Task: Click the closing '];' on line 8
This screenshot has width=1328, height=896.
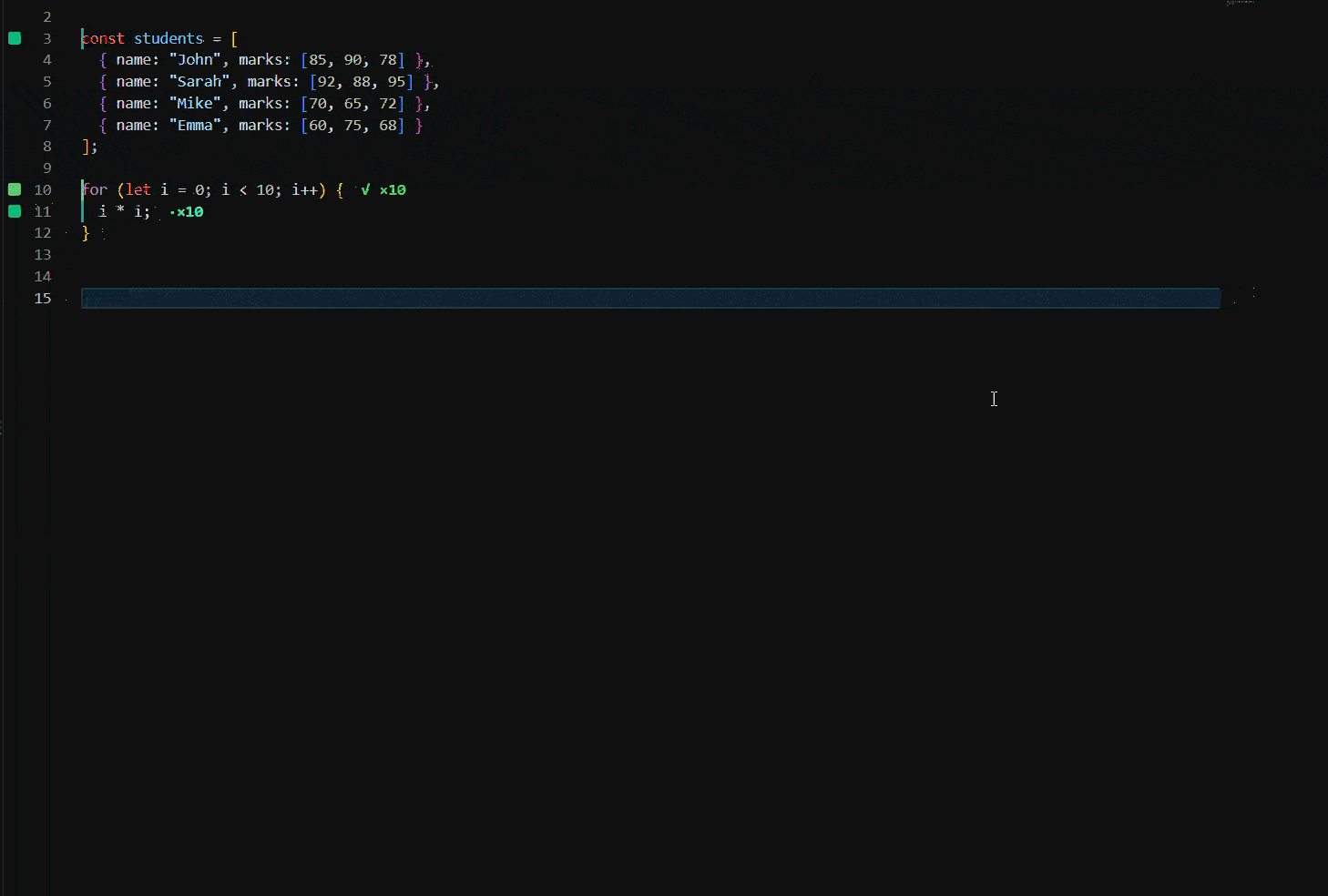Action: 90,147
